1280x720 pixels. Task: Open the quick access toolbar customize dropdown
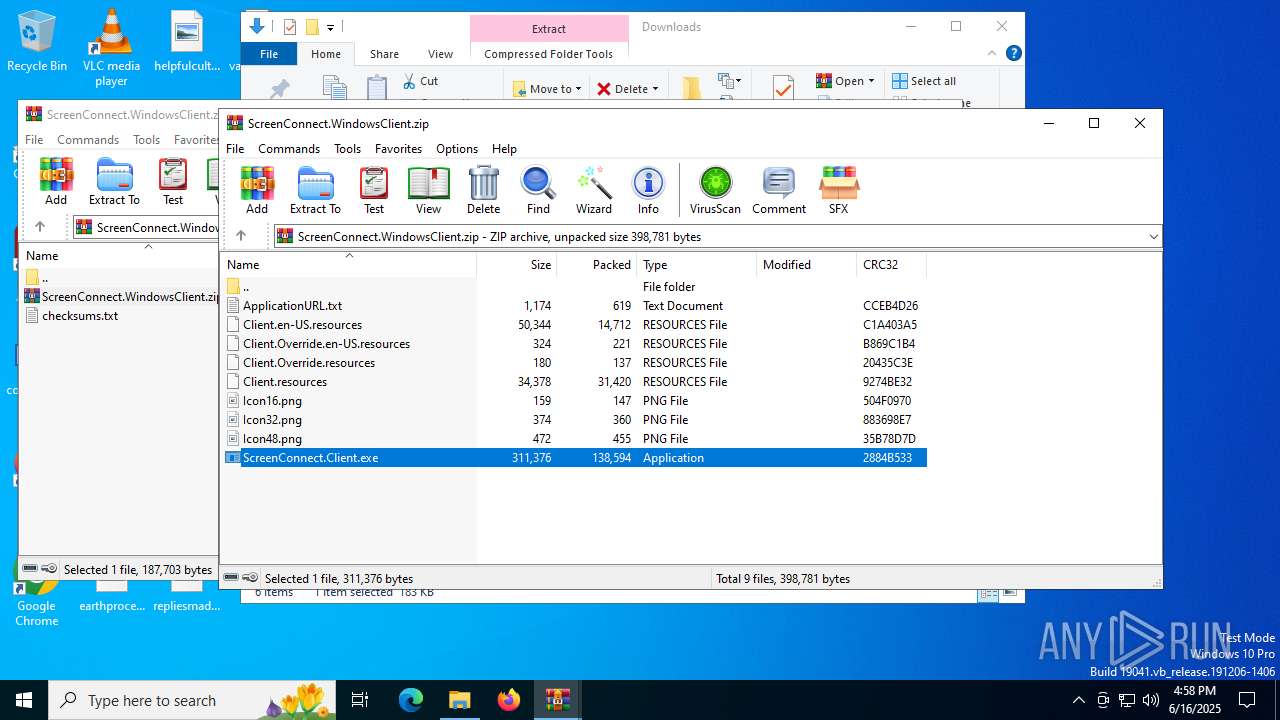point(330,27)
